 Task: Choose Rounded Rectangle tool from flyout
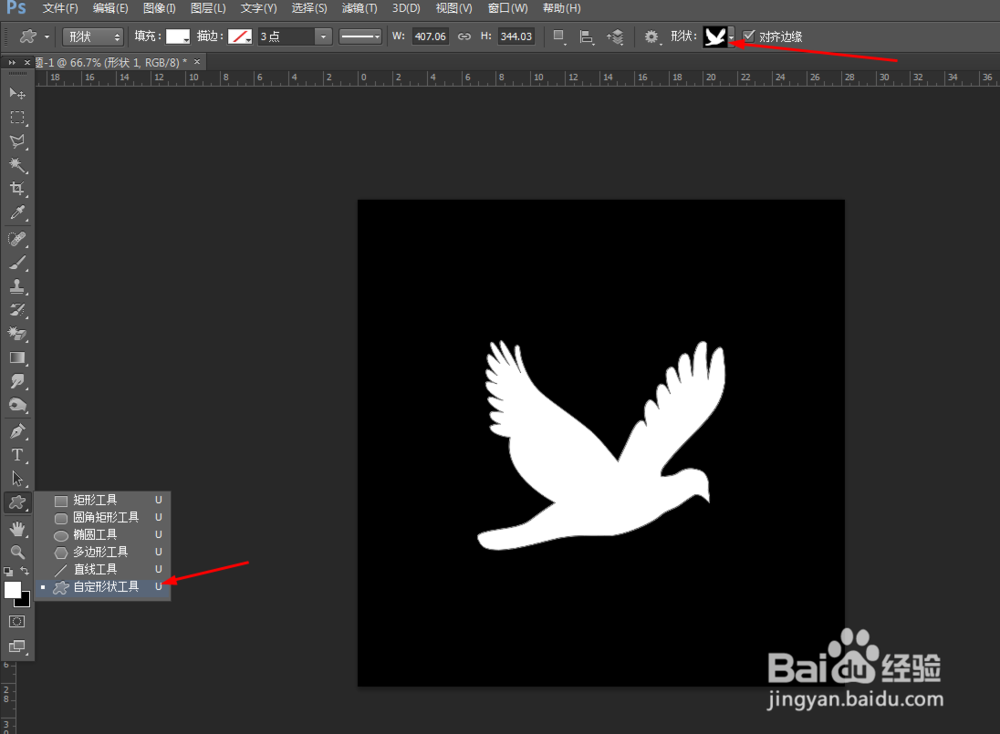(103, 517)
